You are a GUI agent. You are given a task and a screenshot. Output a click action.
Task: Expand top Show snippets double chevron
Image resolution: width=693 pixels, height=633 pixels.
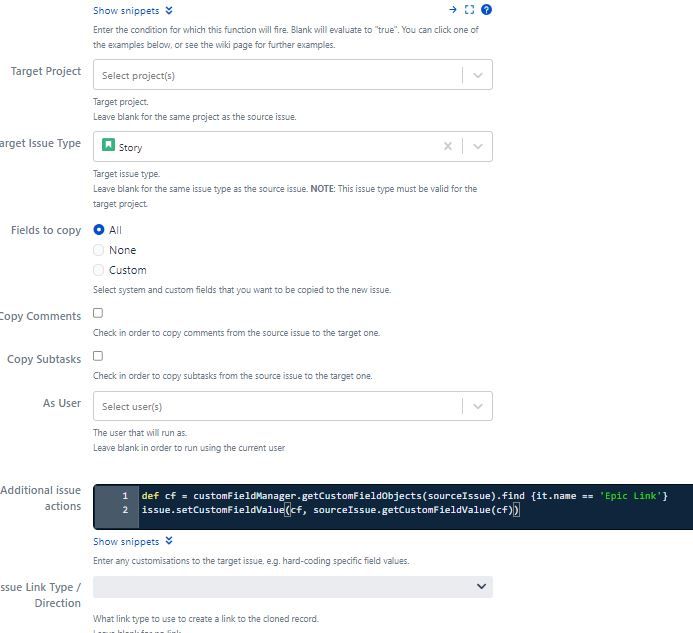tap(169, 10)
